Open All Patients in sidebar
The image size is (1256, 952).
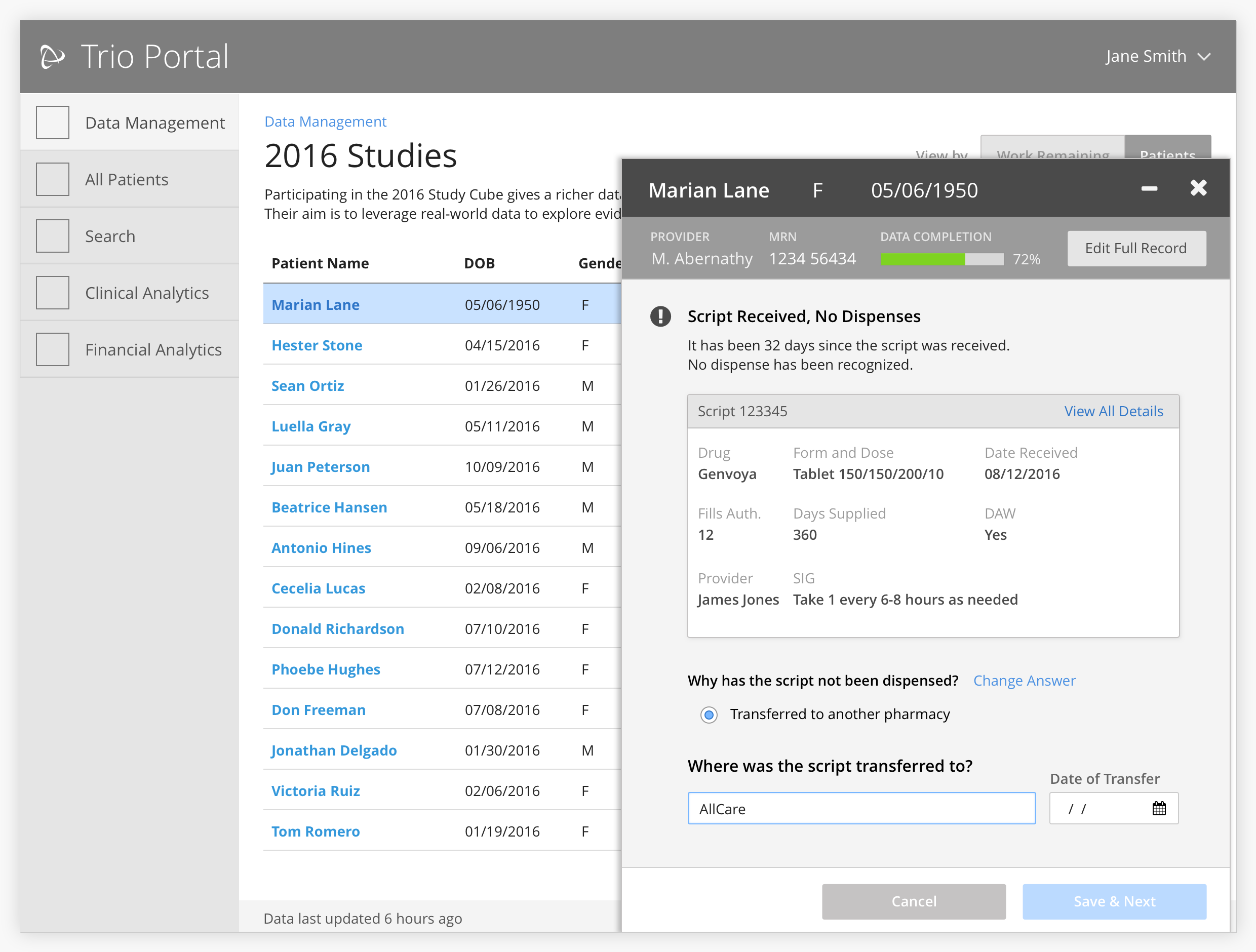coord(130,179)
